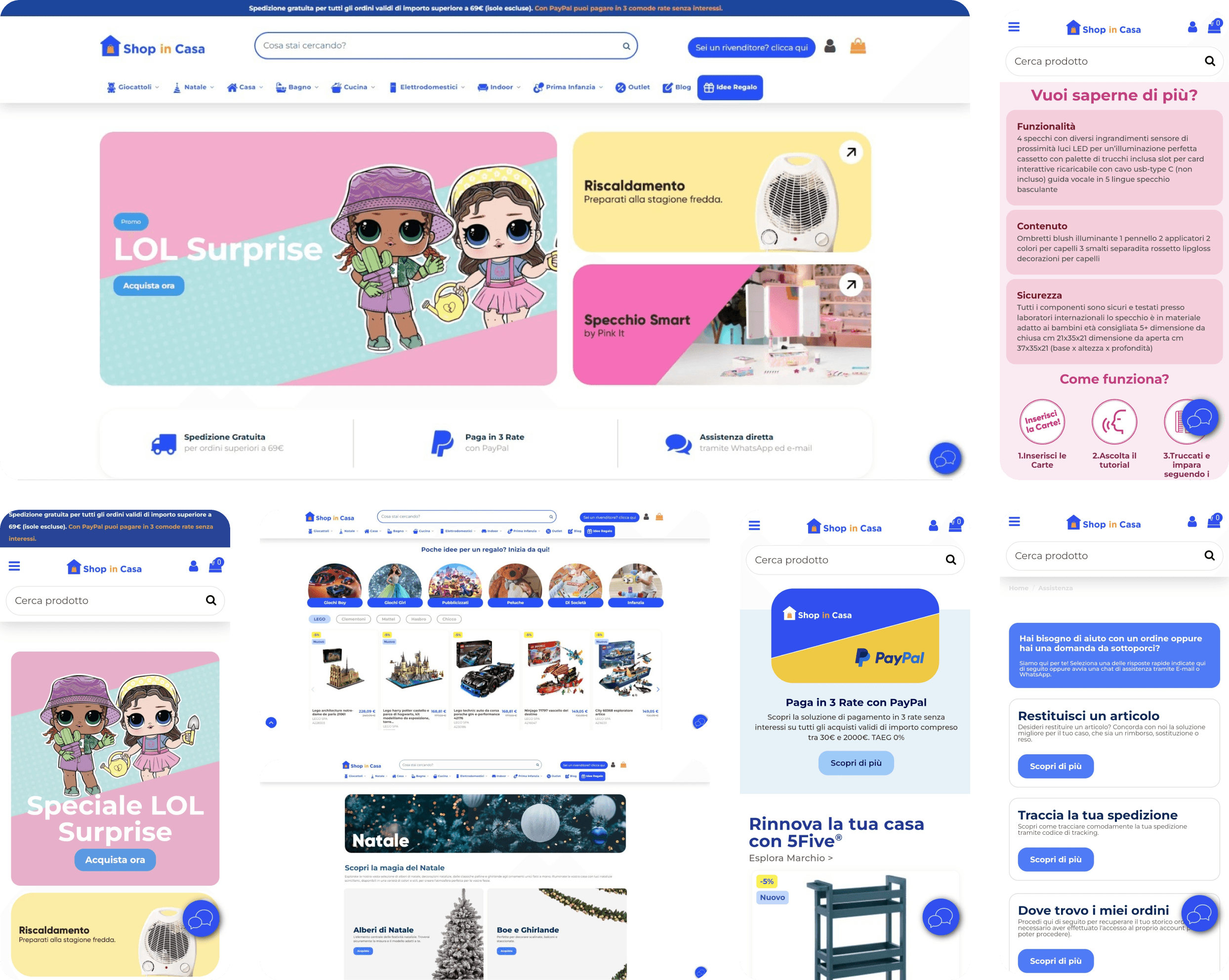Image resolution: width=1229 pixels, height=980 pixels.
Task: Click 'Scopri di più' under 'Paga in 3 Rate con PayPal'
Action: (x=856, y=763)
